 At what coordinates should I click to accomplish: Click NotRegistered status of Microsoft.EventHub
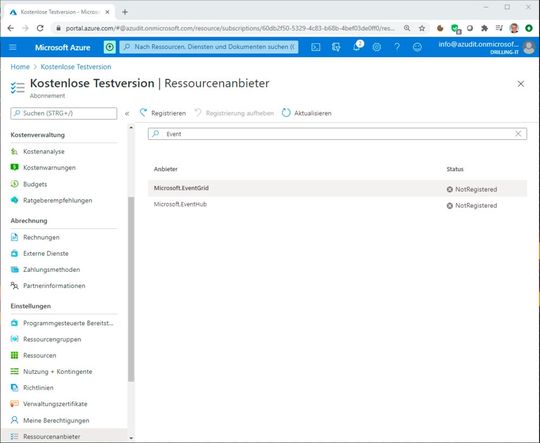[x=472, y=206]
